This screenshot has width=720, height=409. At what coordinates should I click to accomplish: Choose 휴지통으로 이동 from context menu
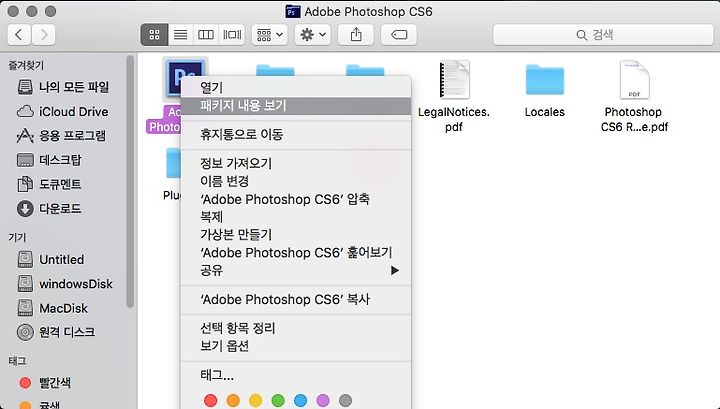(x=296, y=134)
